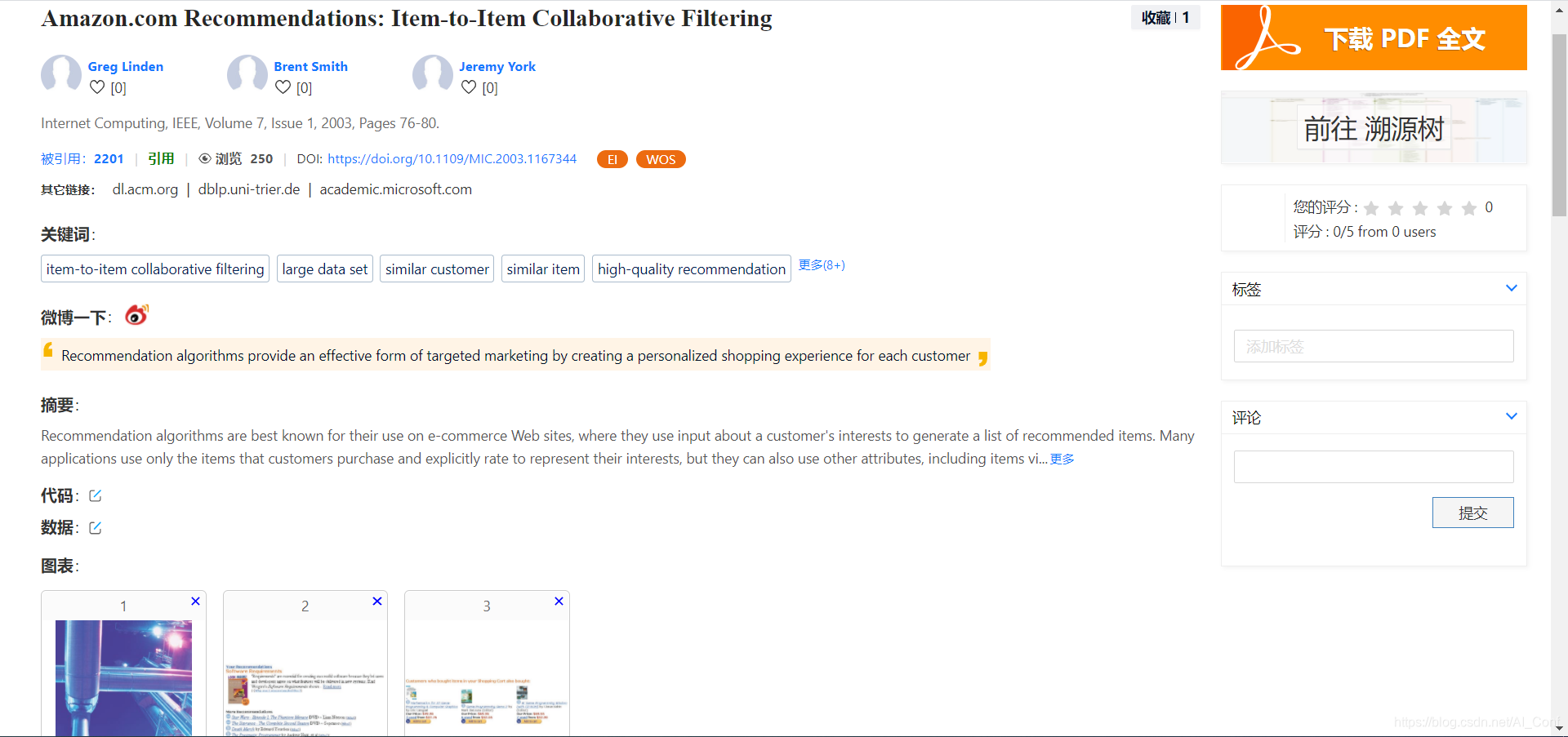
Task: Click the green 引用 cite link
Action: click(161, 159)
